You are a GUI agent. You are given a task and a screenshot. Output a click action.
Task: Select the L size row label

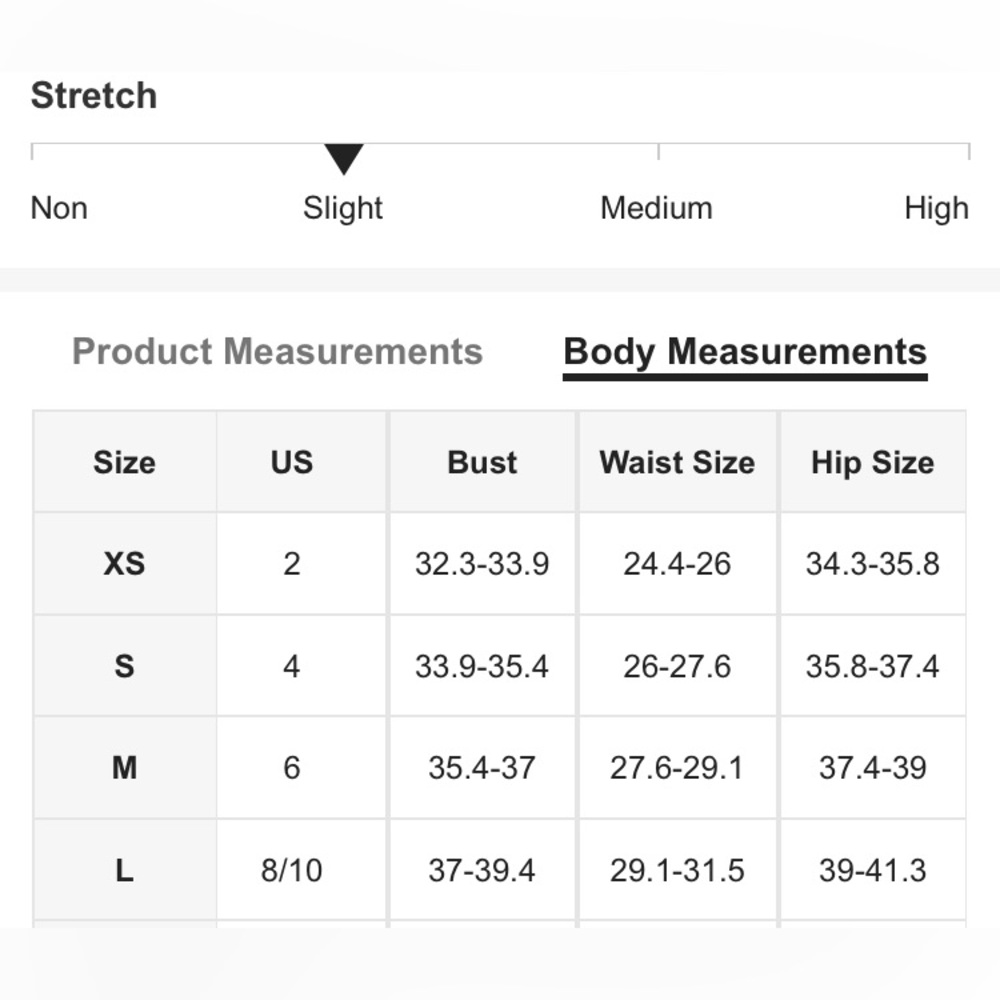124,870
